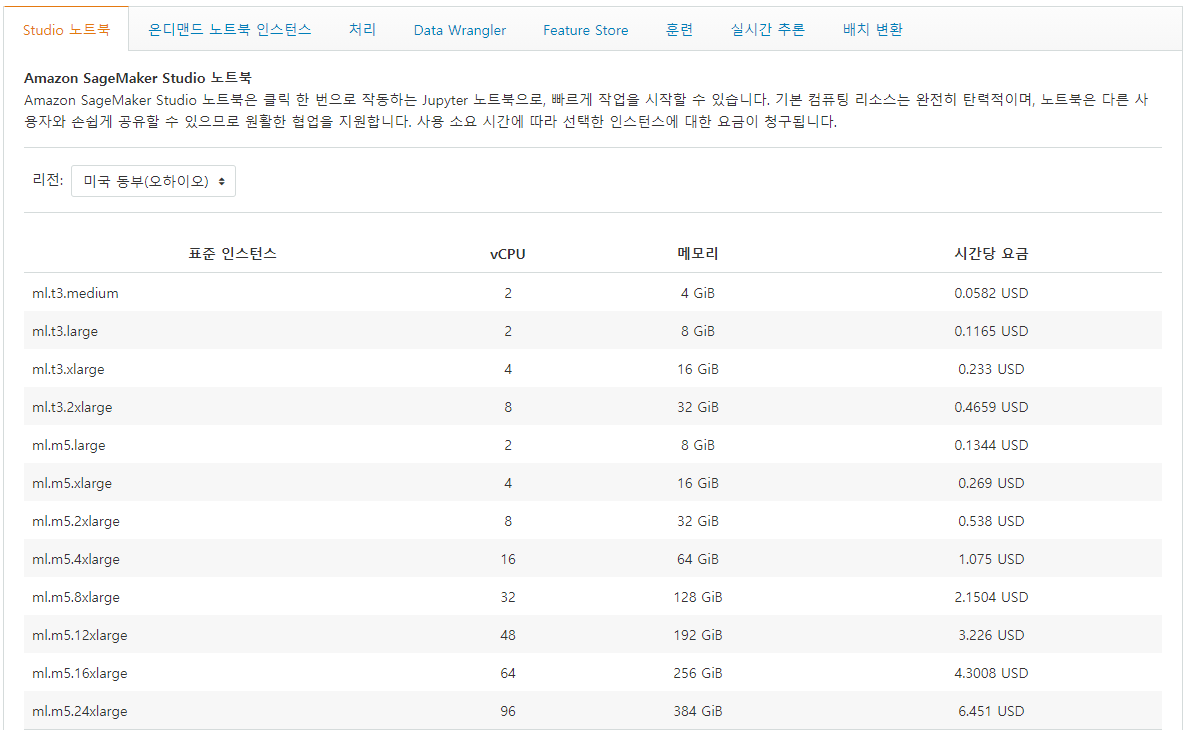Viewport: 1189px width, 730px height.
Task: Select the ml.t3.2xlarge instance name
Action: 72,407
